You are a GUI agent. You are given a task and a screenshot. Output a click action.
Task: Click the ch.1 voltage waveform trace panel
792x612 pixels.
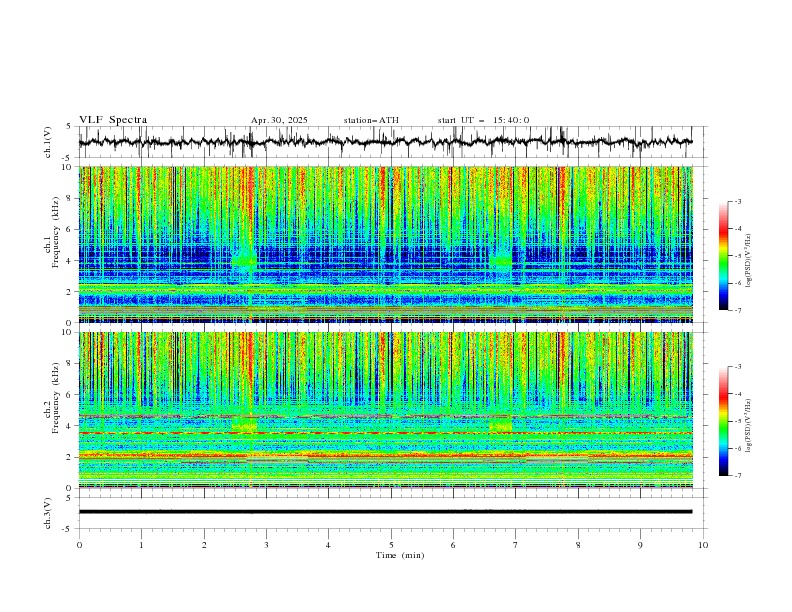tap(391, 142)
